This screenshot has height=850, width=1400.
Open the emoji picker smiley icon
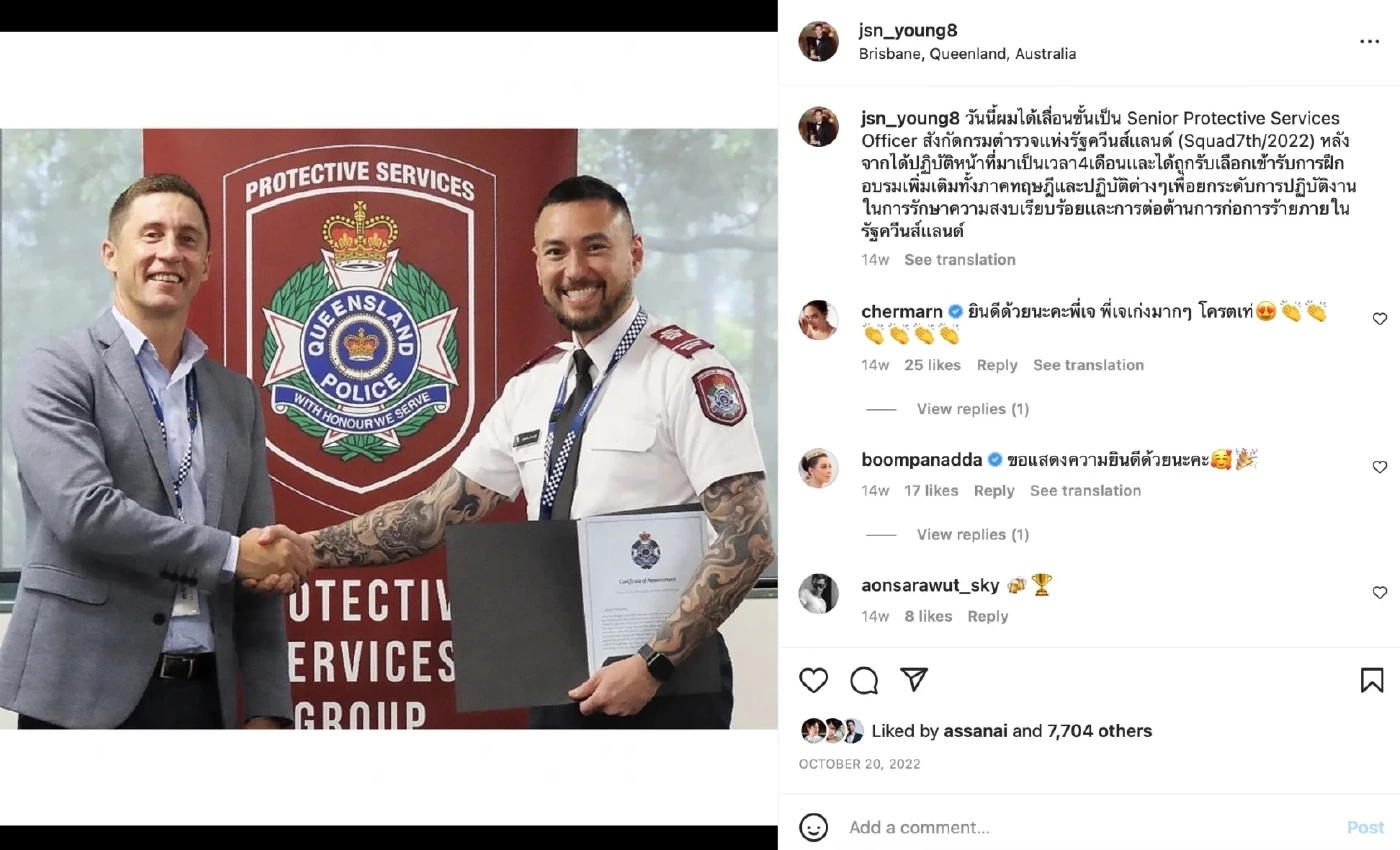pos(814,827)
